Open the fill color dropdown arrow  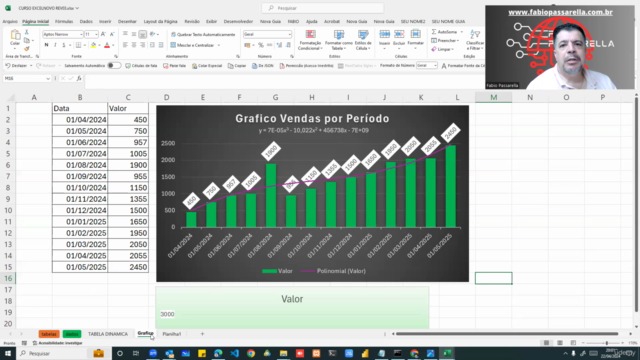[99, 45]
